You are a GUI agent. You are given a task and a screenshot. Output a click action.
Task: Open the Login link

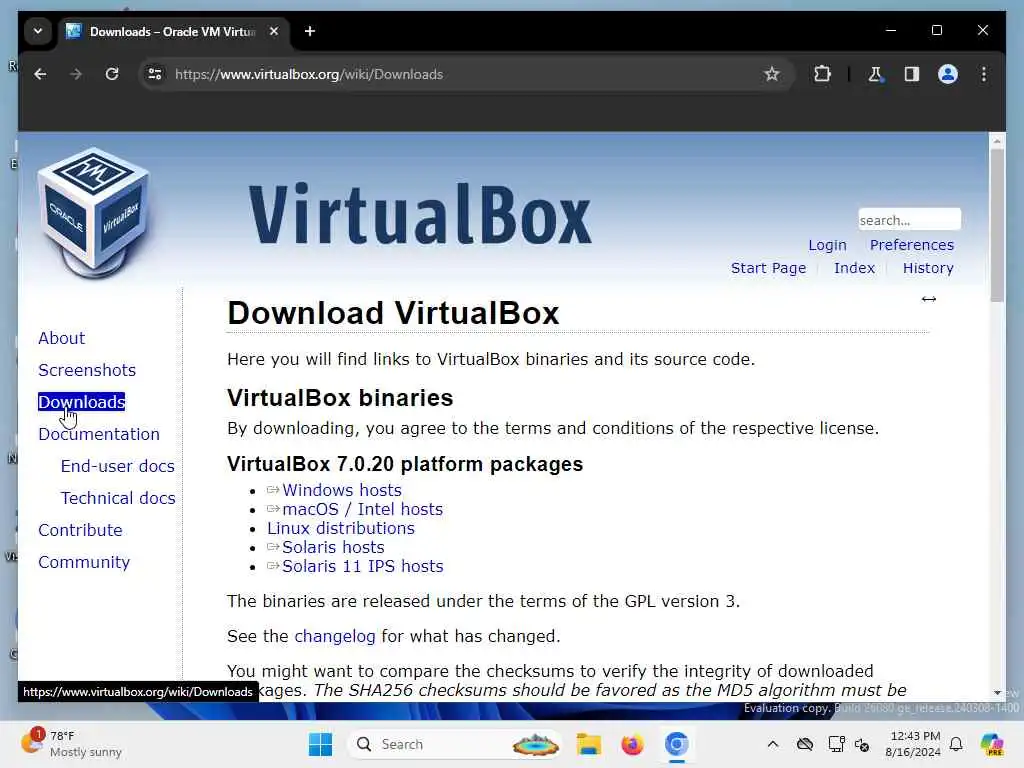pyautogui.click(x=827, y=246)
